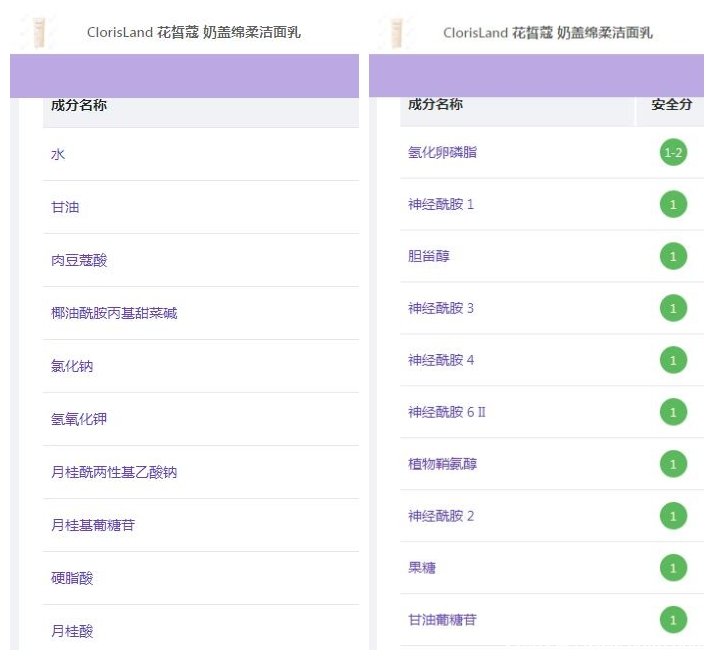Select the 肉豆蔻酸 ingredient
The image size is (714, 660).
tap(79, 261)
